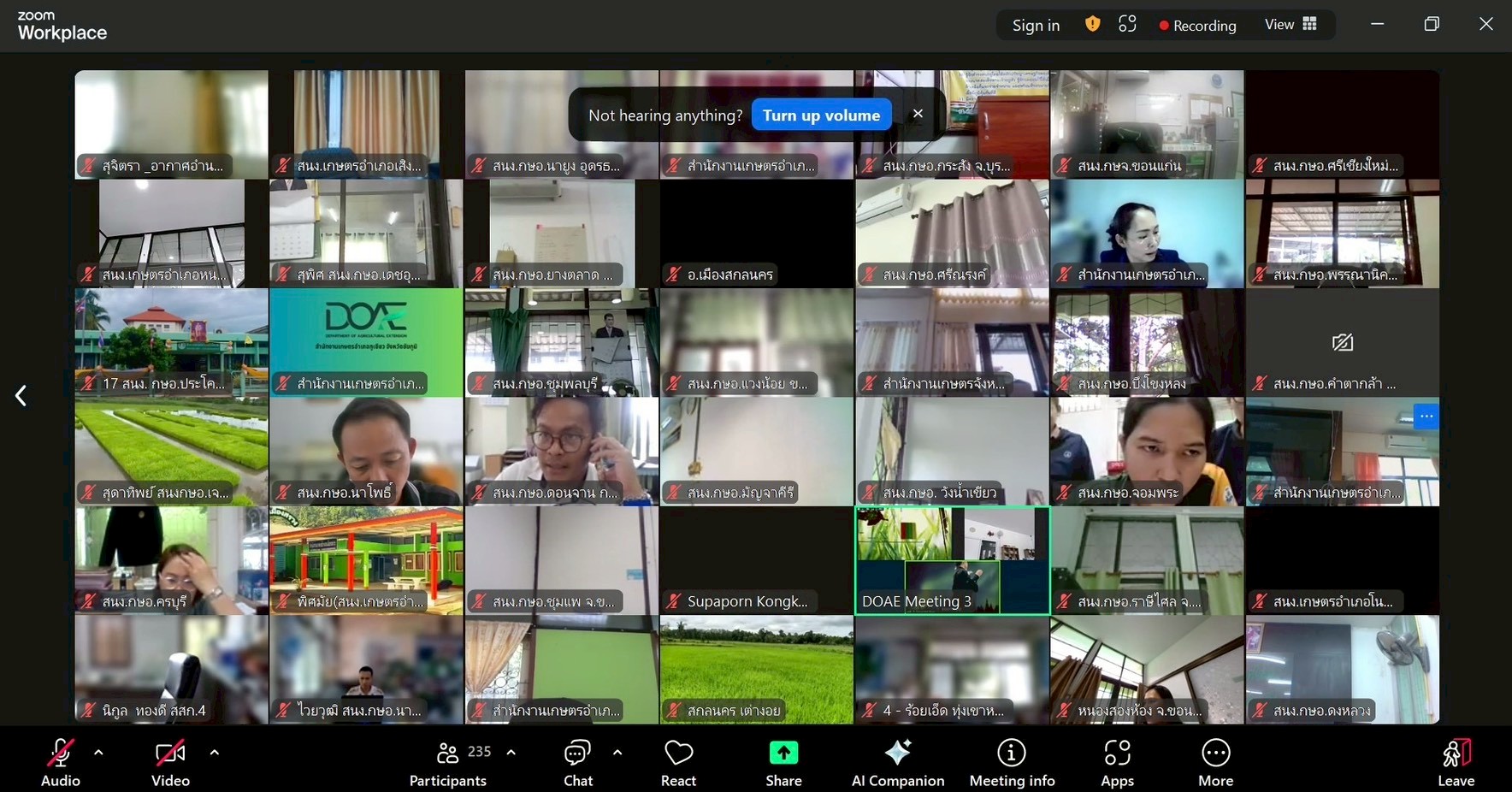Select the DOAE Meeting 3 video tile
Viewport: 1512px width, 792px height.
(952, 560)
